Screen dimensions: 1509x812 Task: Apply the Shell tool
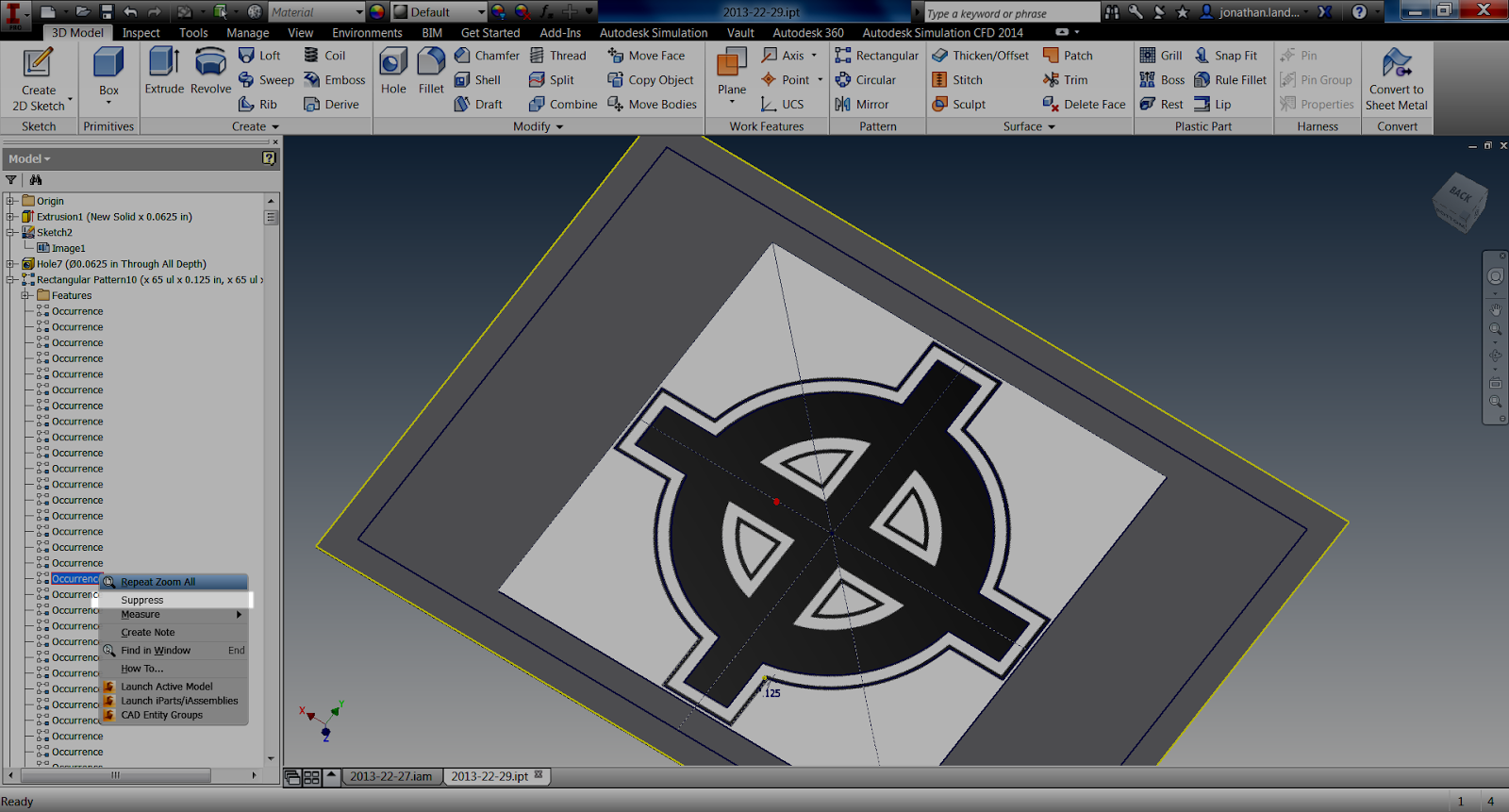[477, 80]
